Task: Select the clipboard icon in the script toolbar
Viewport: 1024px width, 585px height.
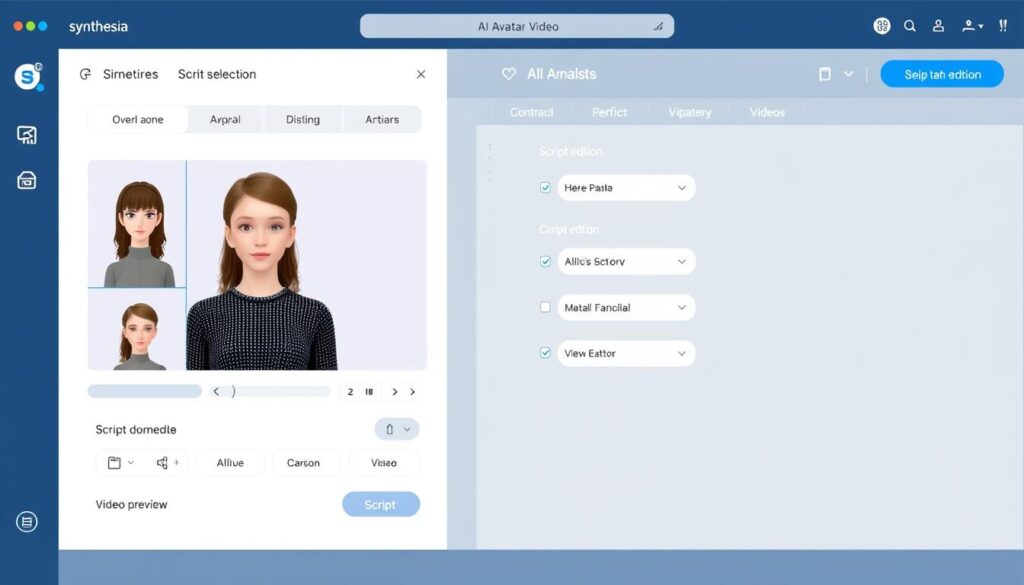Action: (x=115, y=462)
